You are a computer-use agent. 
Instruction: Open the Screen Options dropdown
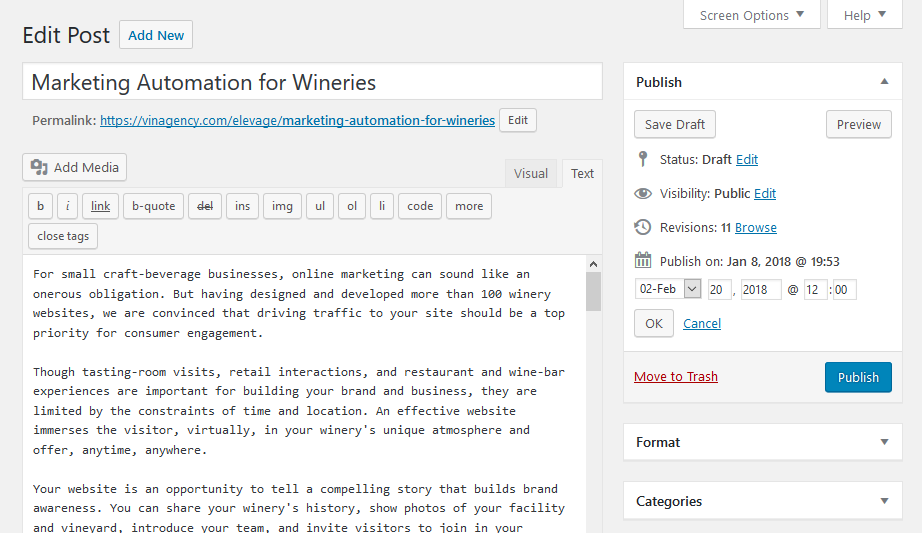pyautogui.click(x=751, y=15)
